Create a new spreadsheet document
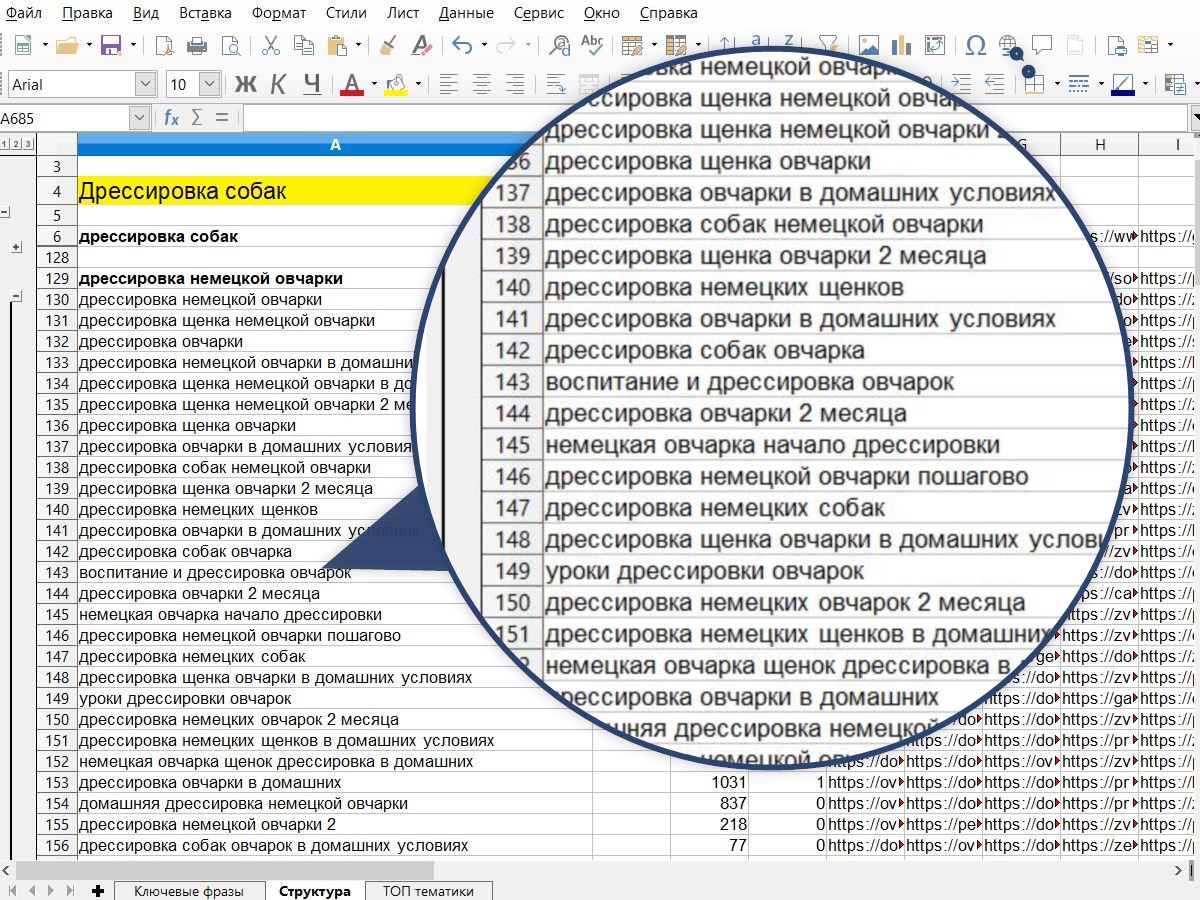The image size is (1200, 900). pos(23,45)
